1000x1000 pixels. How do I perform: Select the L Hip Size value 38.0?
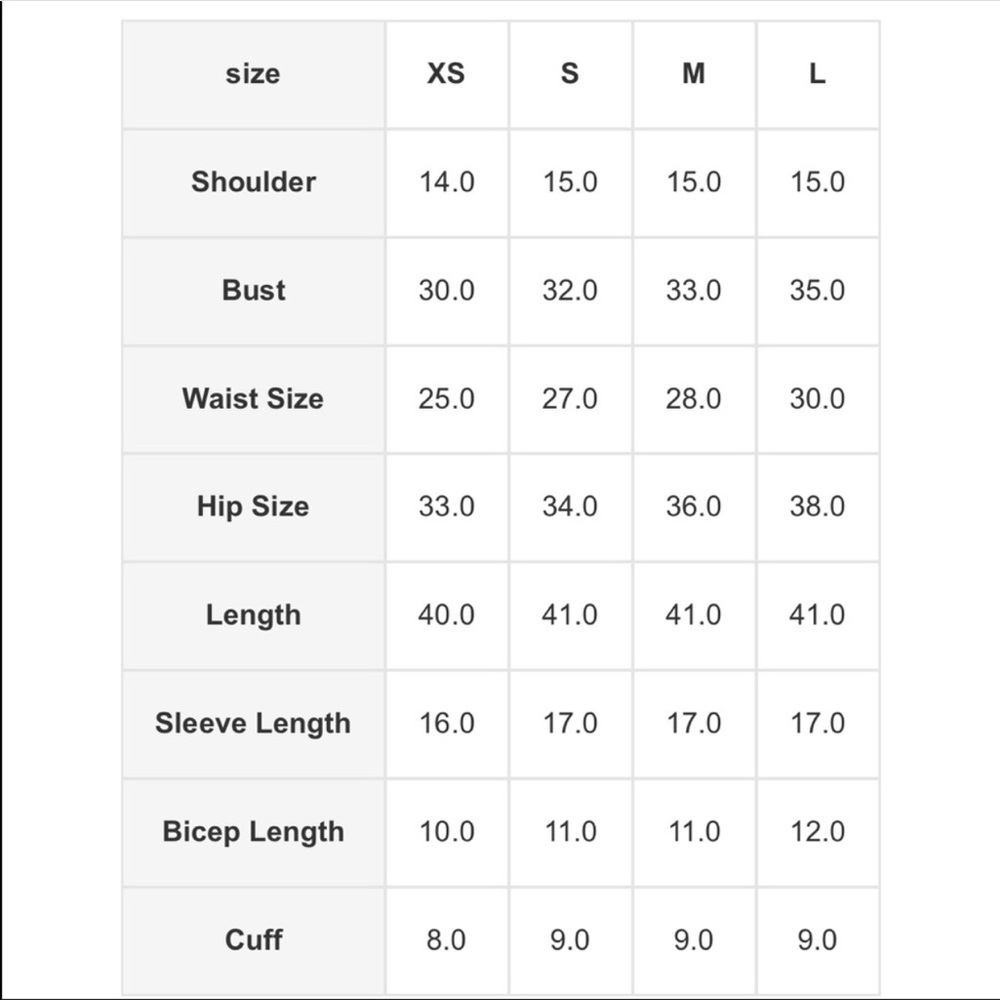(817, 506)
